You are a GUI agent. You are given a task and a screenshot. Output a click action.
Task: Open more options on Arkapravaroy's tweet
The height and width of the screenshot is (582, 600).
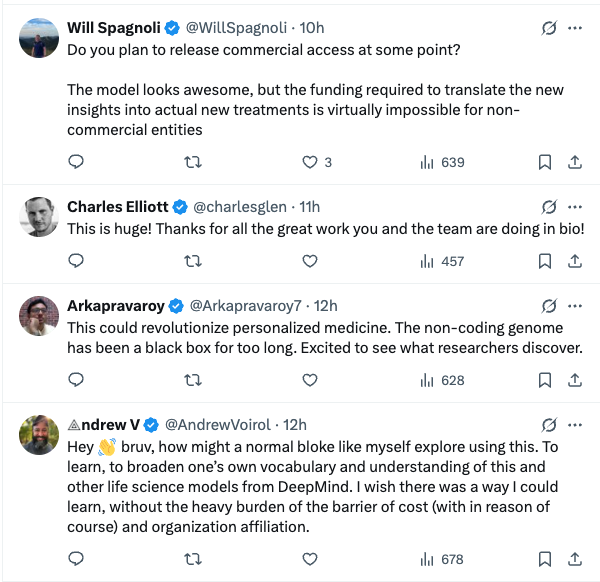coord(575,305)
